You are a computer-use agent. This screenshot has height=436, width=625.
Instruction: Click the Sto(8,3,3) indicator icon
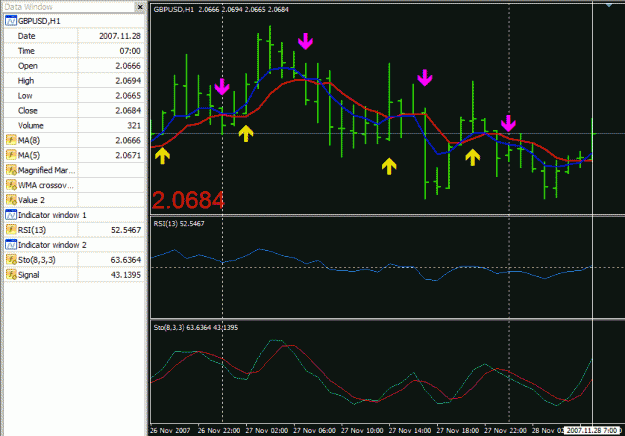point(11,260)
